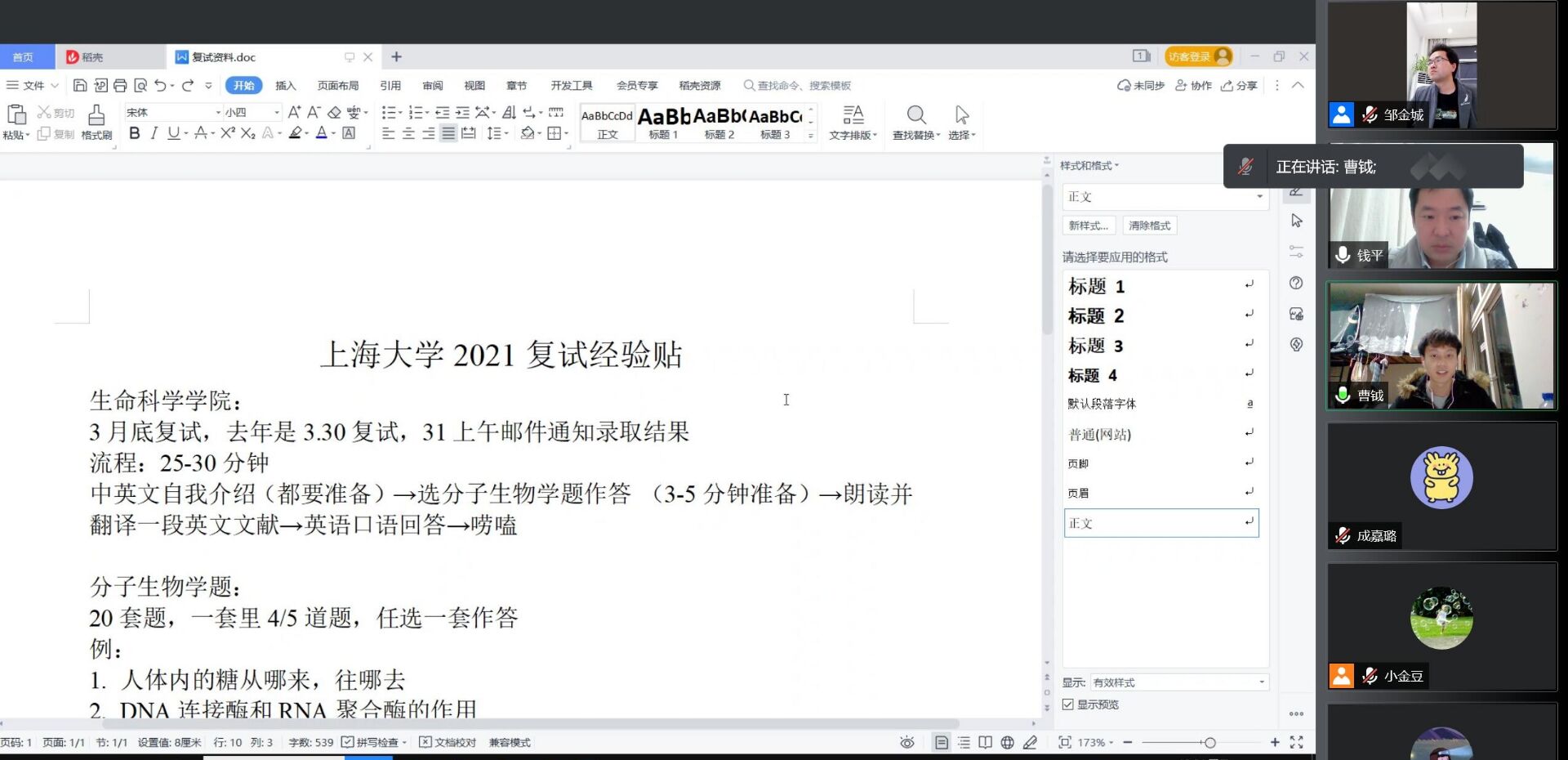1568x760 pixels.
Task: Click the fullscreen icon in status bar
Action: [1296, 742]
